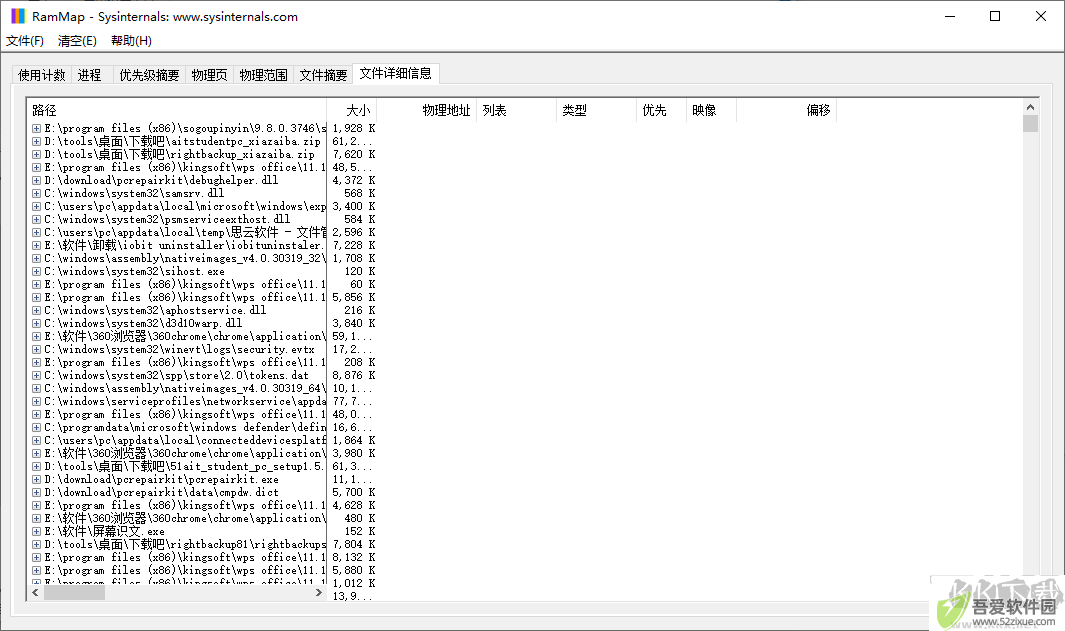The width and height of the screenshot is (1065, 631).
Task: Expand the tokens.dat row
Action: [x=37, y=376]
